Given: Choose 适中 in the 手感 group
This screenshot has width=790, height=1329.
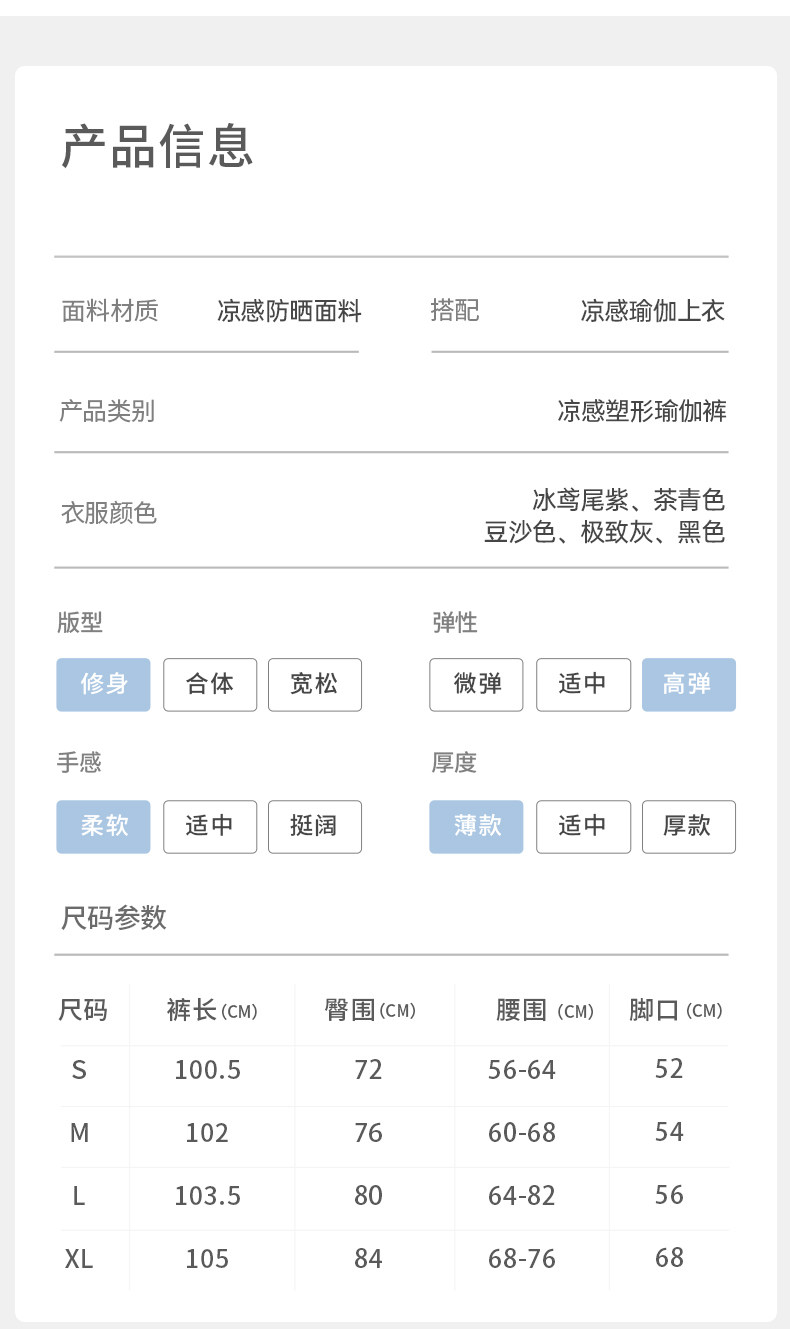Looking at the screenshot, I should click(x=210, y=826).
